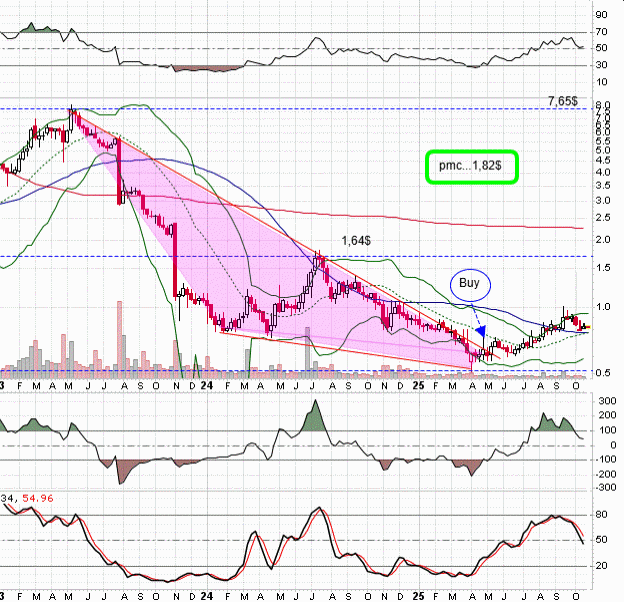Select "8.0" on the price axis
The image size is (624, 602).
pos(602,106)
